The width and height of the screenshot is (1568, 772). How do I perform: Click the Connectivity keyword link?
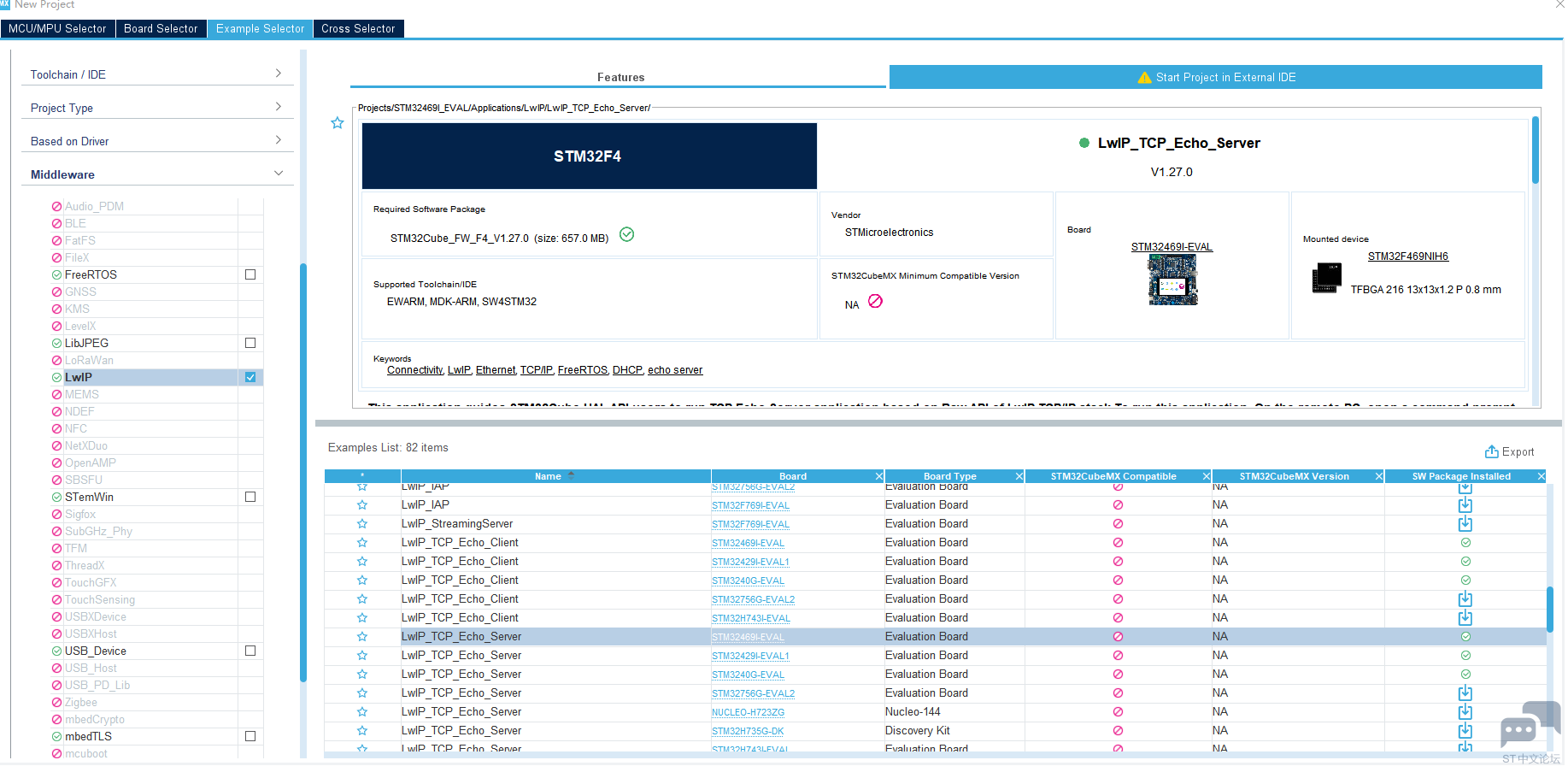(414, 370)
